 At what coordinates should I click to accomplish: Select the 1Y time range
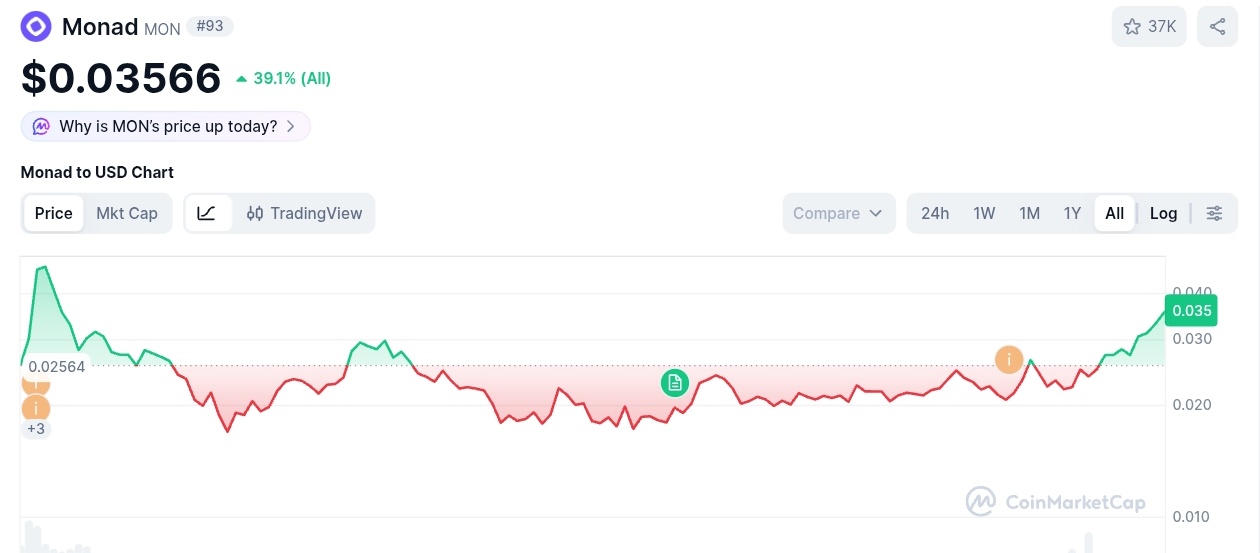[x=1072, y=213]
